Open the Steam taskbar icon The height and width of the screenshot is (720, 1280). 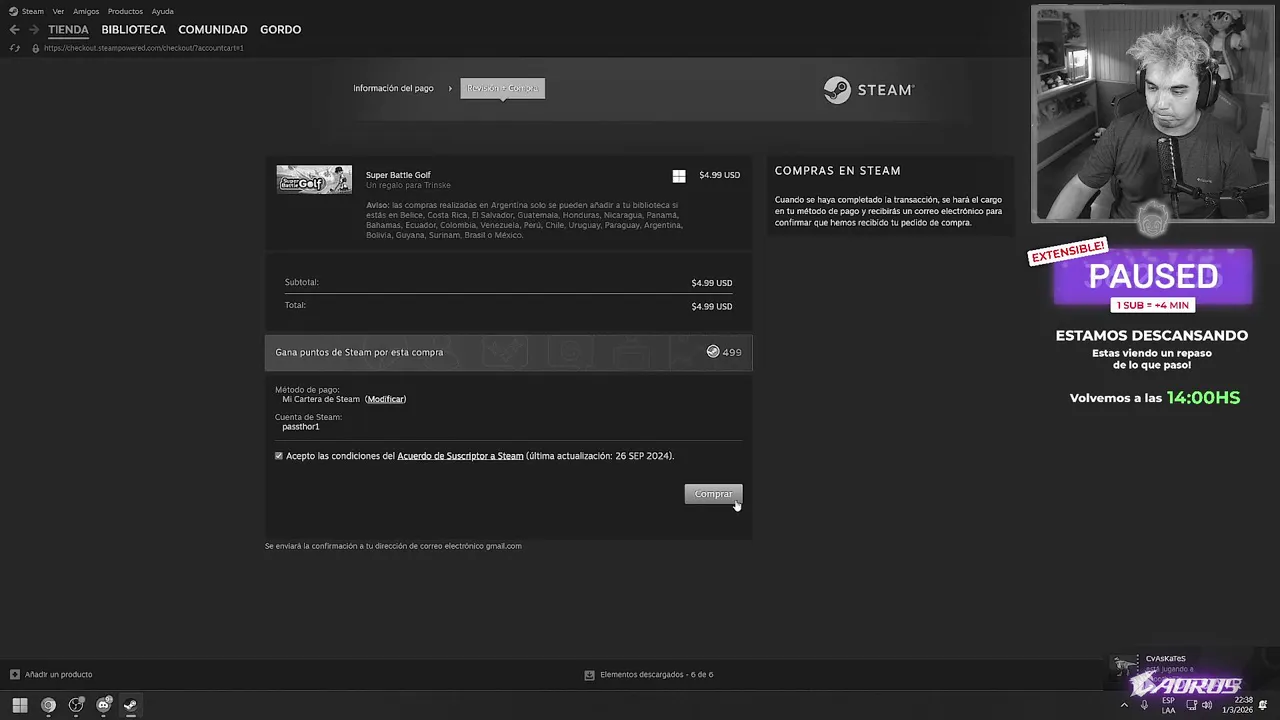click(130, 705)
